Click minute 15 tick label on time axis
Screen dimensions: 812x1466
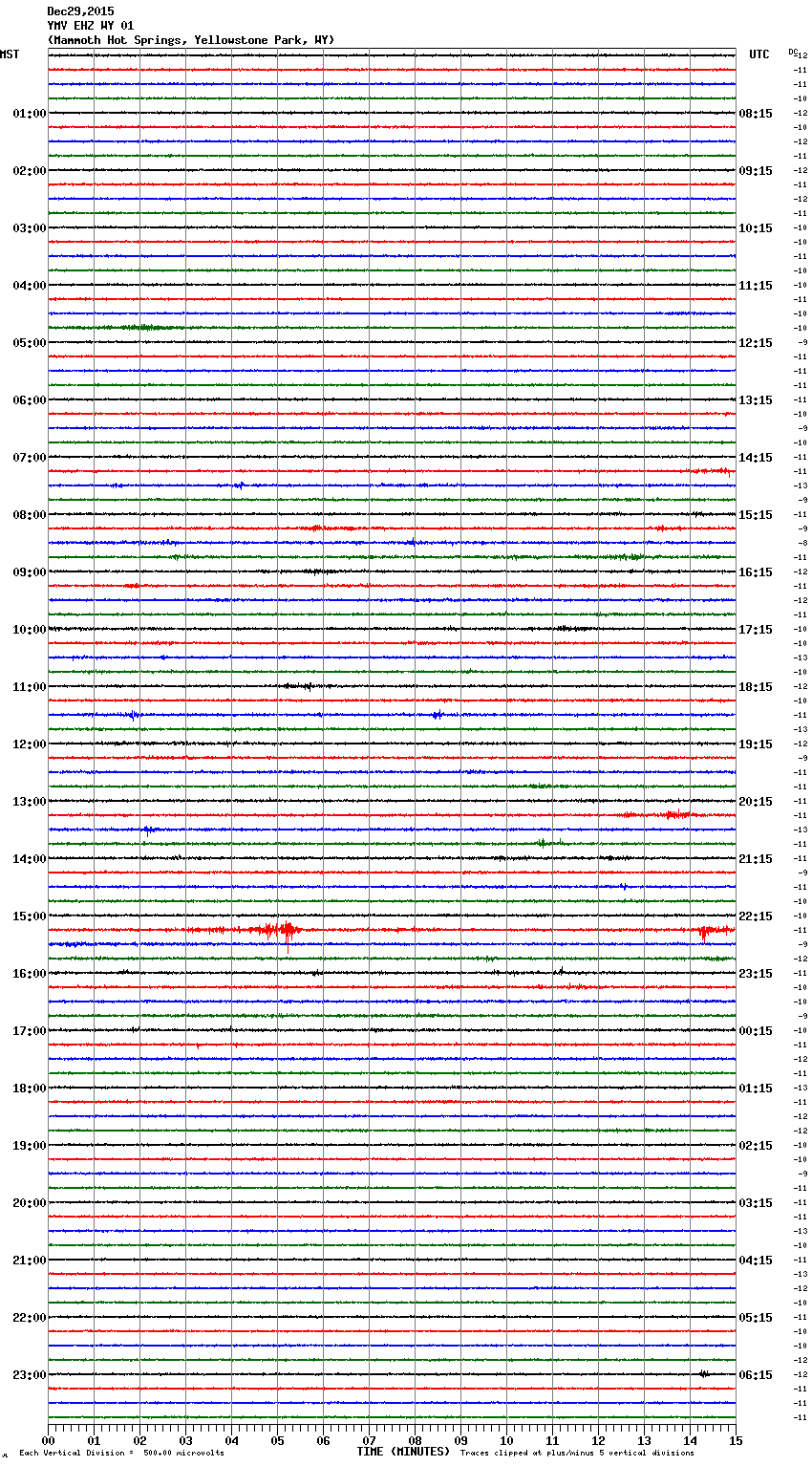point(736,1440)
